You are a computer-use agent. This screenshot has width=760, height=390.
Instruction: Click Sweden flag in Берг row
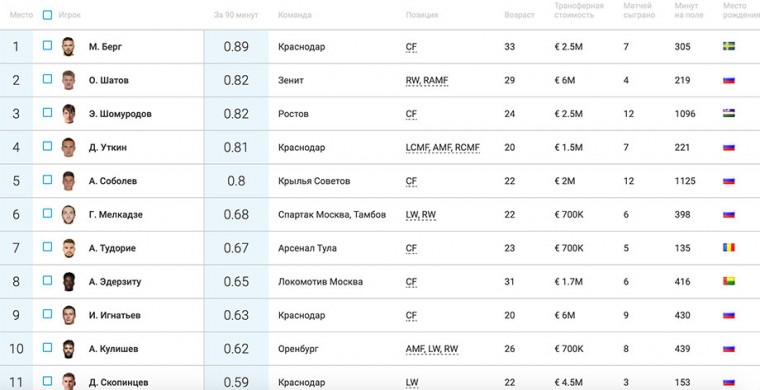click(x=728, y=47)
